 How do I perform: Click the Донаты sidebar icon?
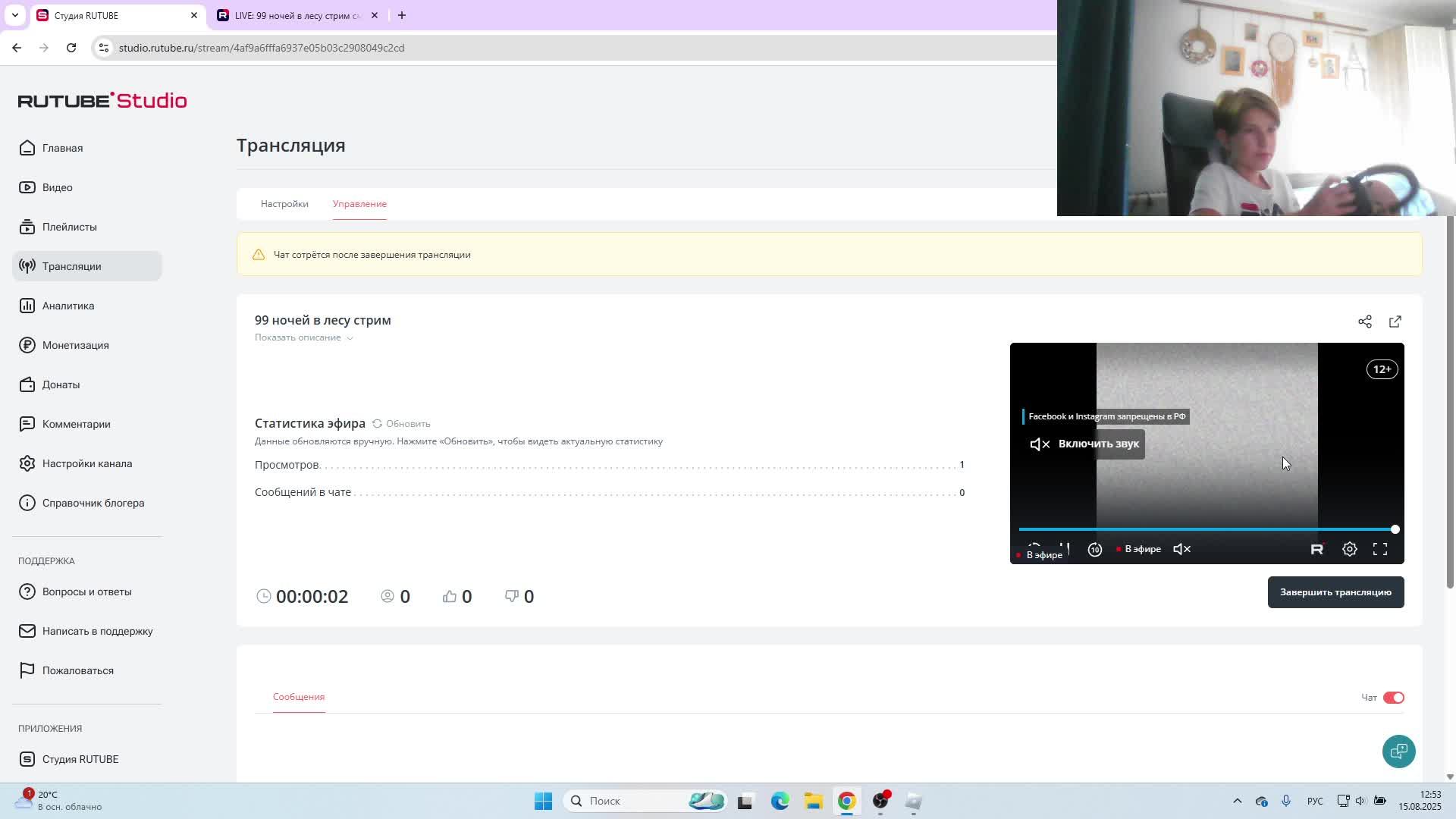coord(27,384)
